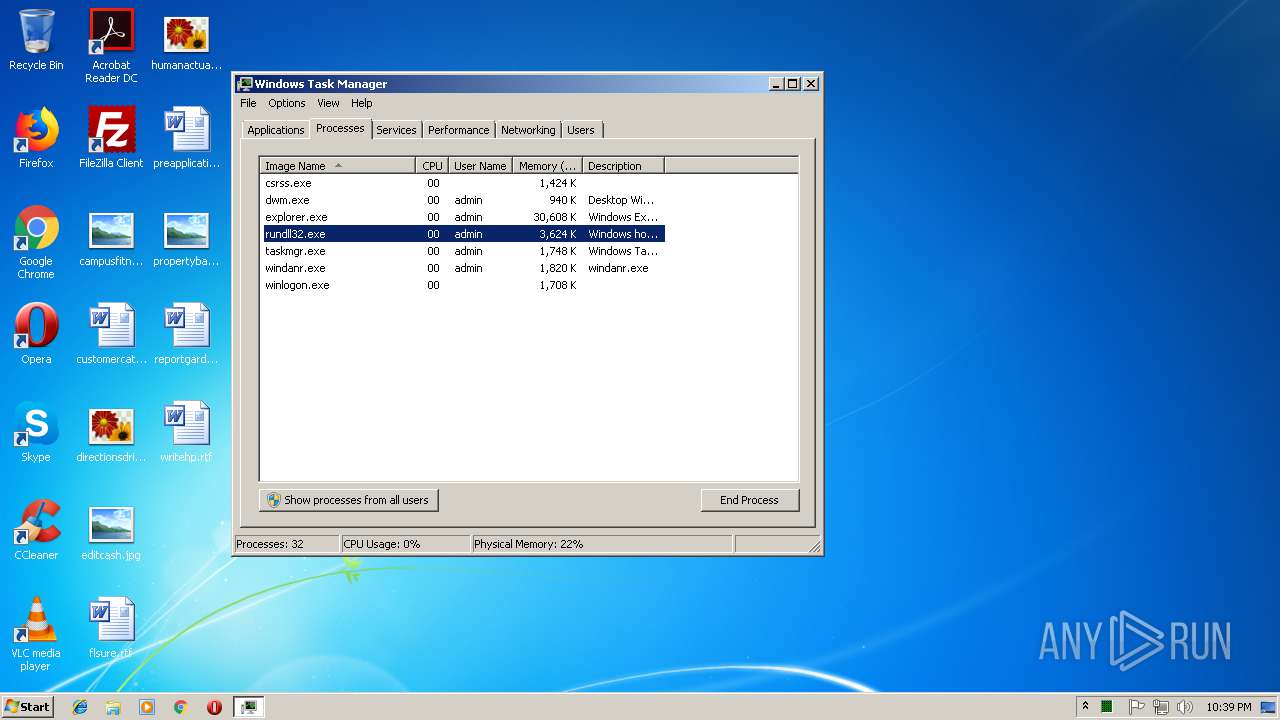Click the End Process button
This screenshot has width=1280, height=720.
[749, 500]
